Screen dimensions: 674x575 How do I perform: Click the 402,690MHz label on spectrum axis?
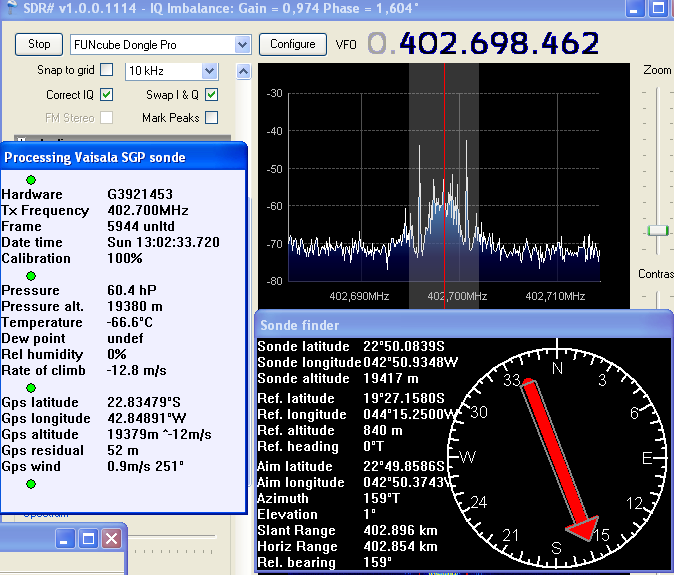tap(359, 296)
